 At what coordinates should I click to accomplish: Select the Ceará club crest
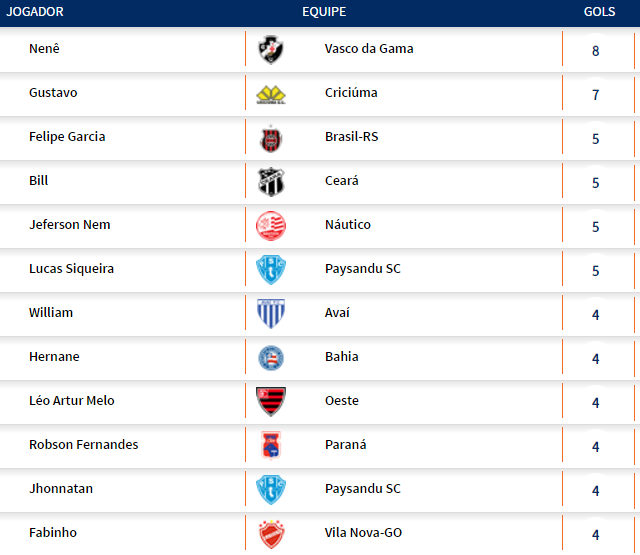(x=271, y=182)
